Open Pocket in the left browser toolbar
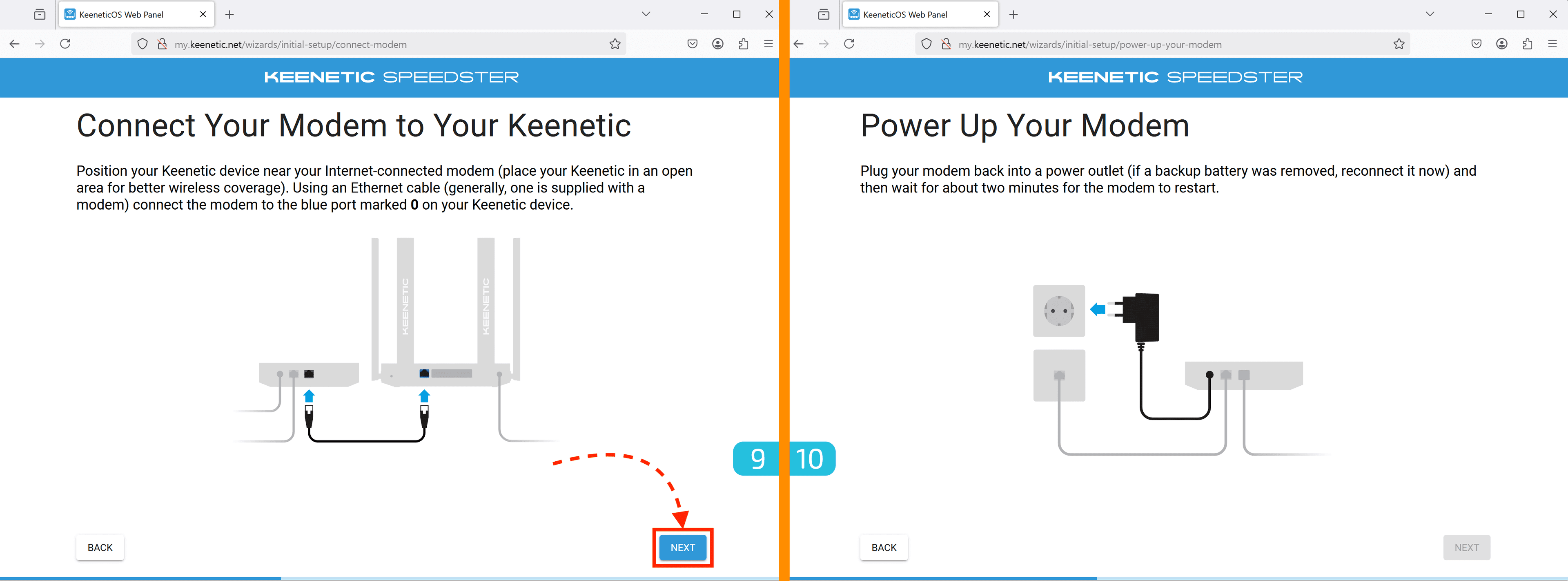The width and height of the screenshot is (1568, 581). pyautogui.click(x=692, y=44)
